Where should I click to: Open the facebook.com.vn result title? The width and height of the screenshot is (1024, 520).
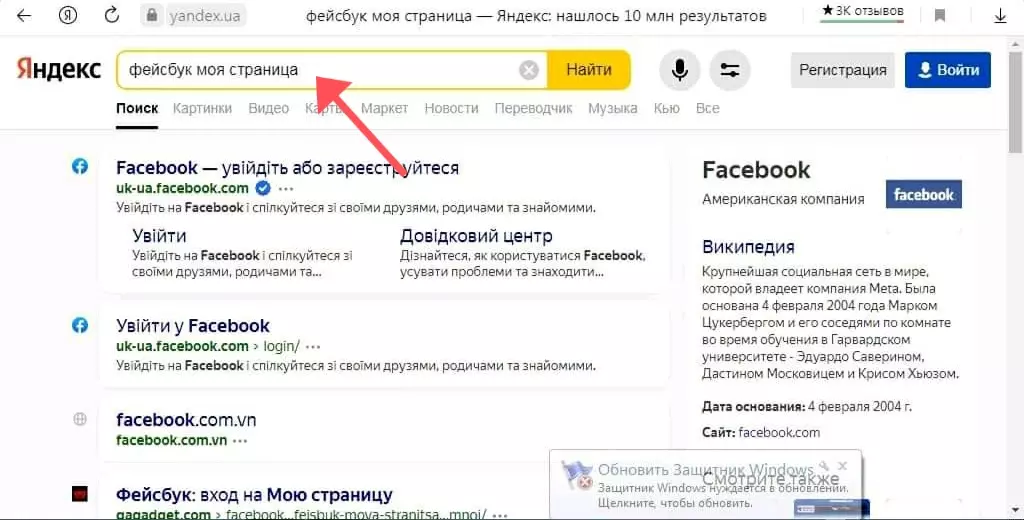186,419
